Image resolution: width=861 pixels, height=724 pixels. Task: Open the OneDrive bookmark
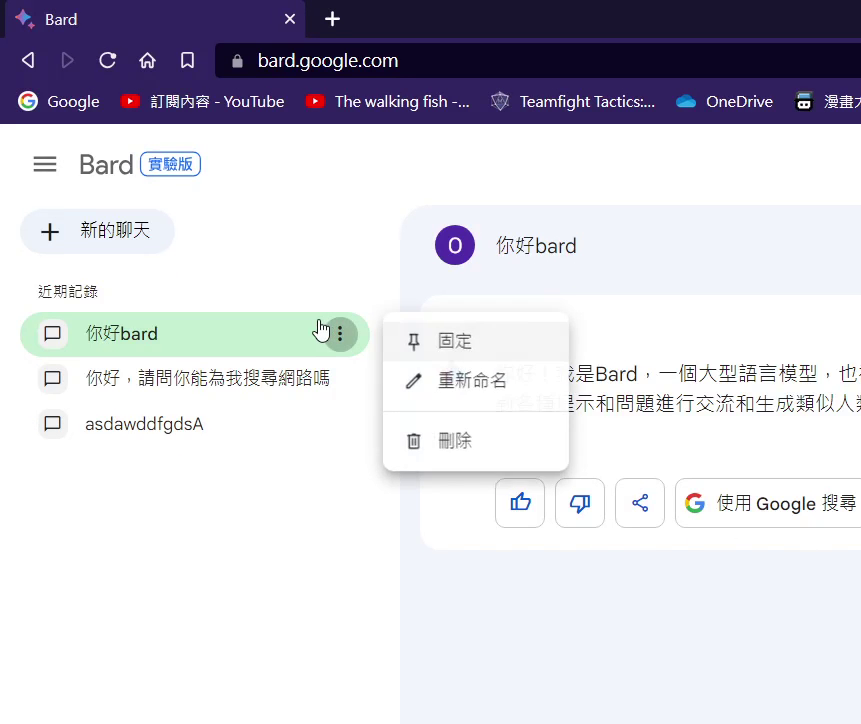pyautogui.click(x=724, y=102)
